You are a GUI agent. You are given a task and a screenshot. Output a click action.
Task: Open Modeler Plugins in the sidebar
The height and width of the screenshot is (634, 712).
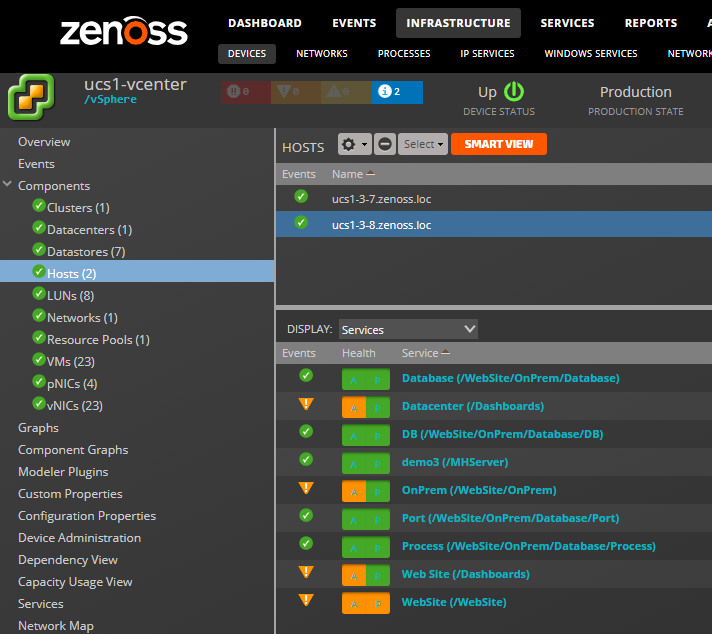click(x=63, y=472)
